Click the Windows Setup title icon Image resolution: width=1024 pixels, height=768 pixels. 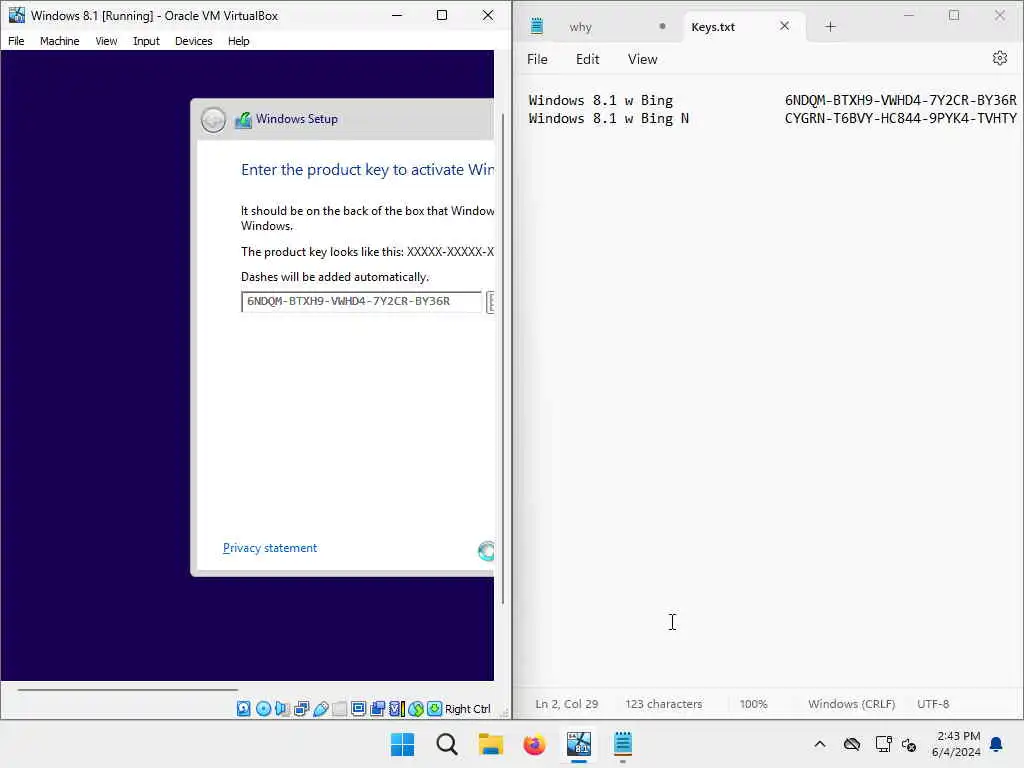244,120
